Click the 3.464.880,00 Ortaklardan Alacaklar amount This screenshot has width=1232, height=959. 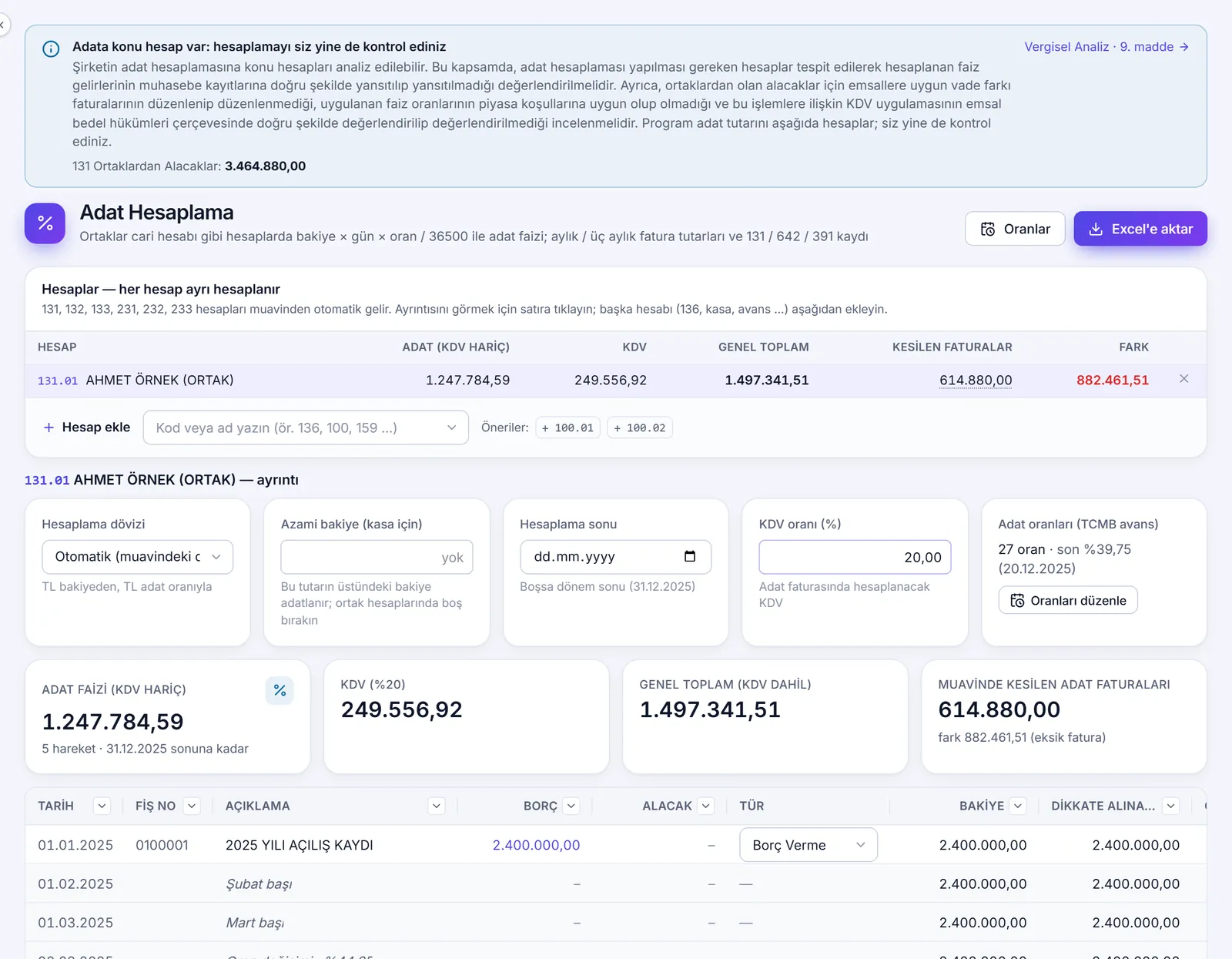point(265,166)
